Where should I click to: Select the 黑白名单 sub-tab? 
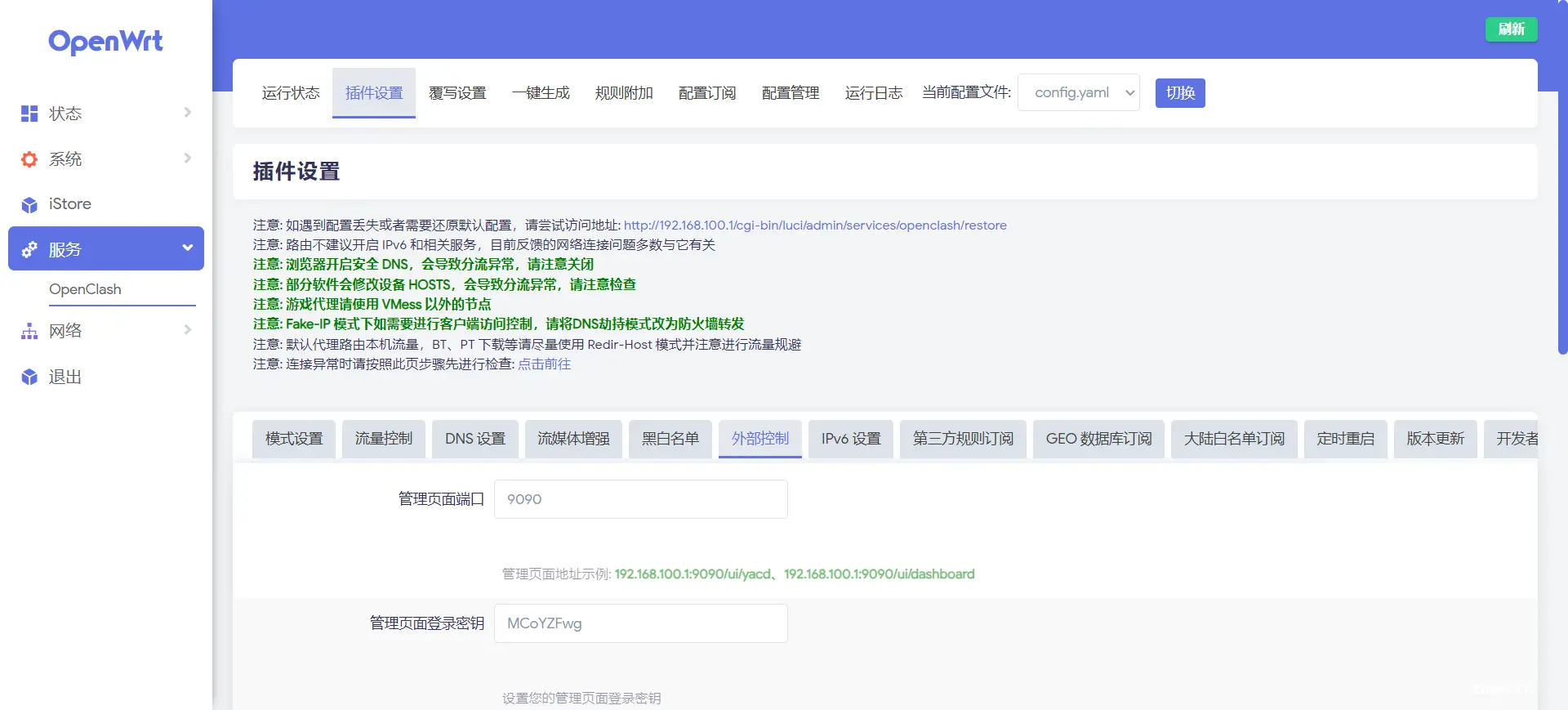670,439
